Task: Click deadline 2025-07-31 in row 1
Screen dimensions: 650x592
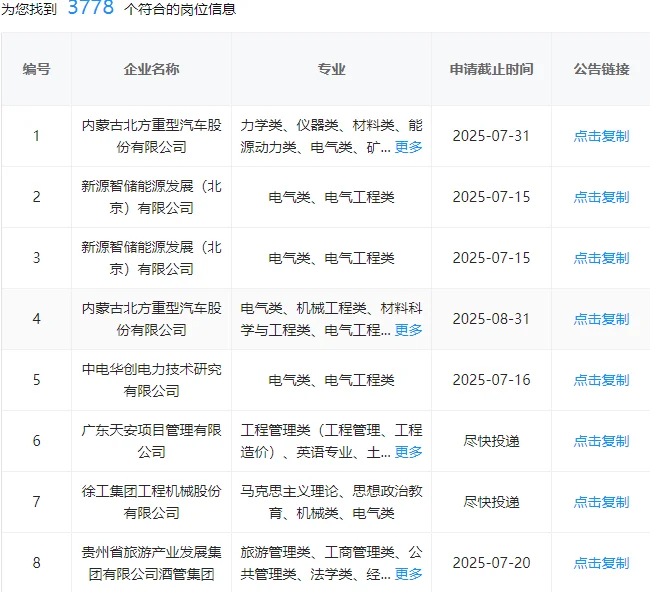Action: coord(491,136)
